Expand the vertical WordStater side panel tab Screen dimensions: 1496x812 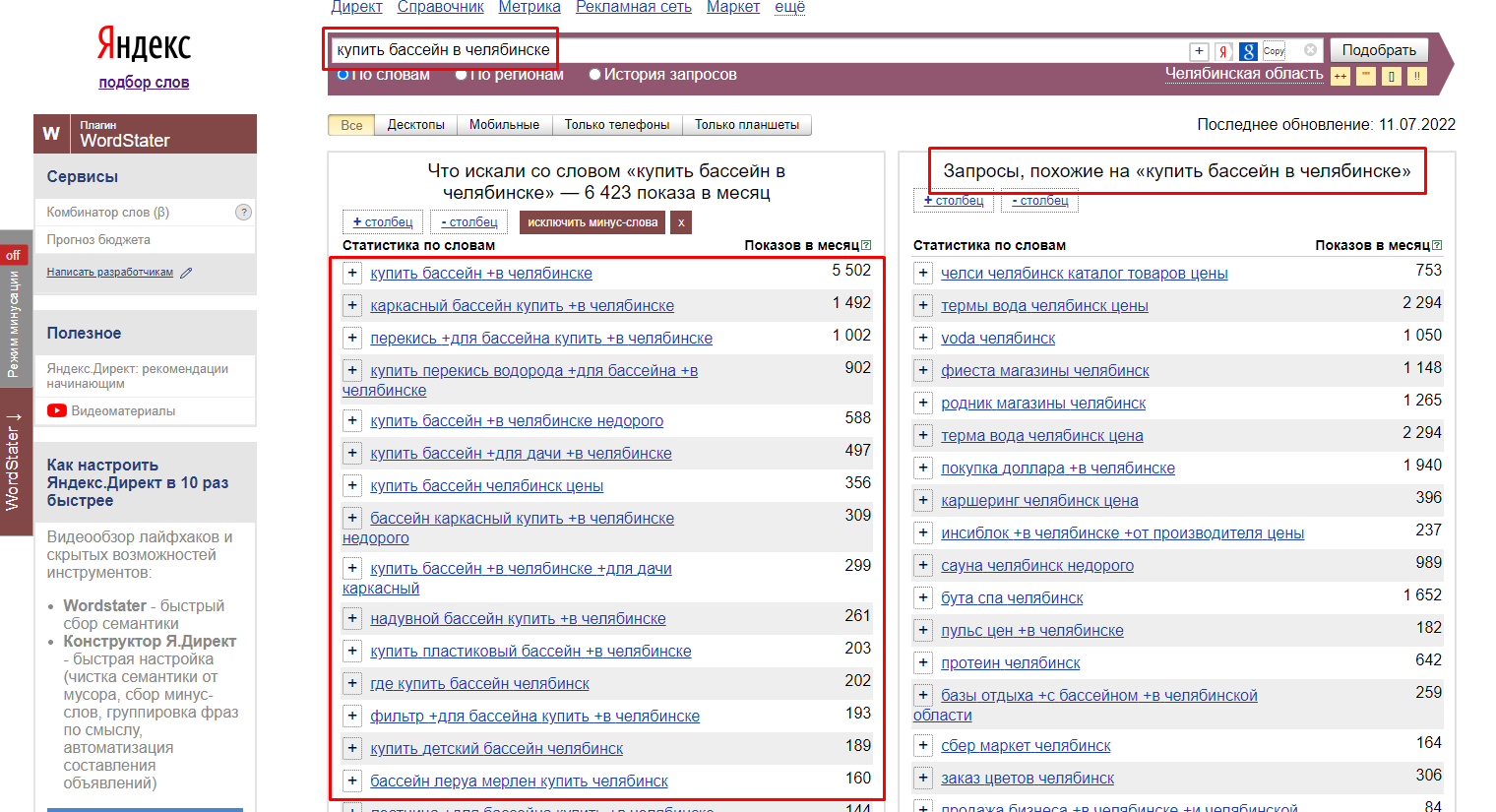(14, 462)
